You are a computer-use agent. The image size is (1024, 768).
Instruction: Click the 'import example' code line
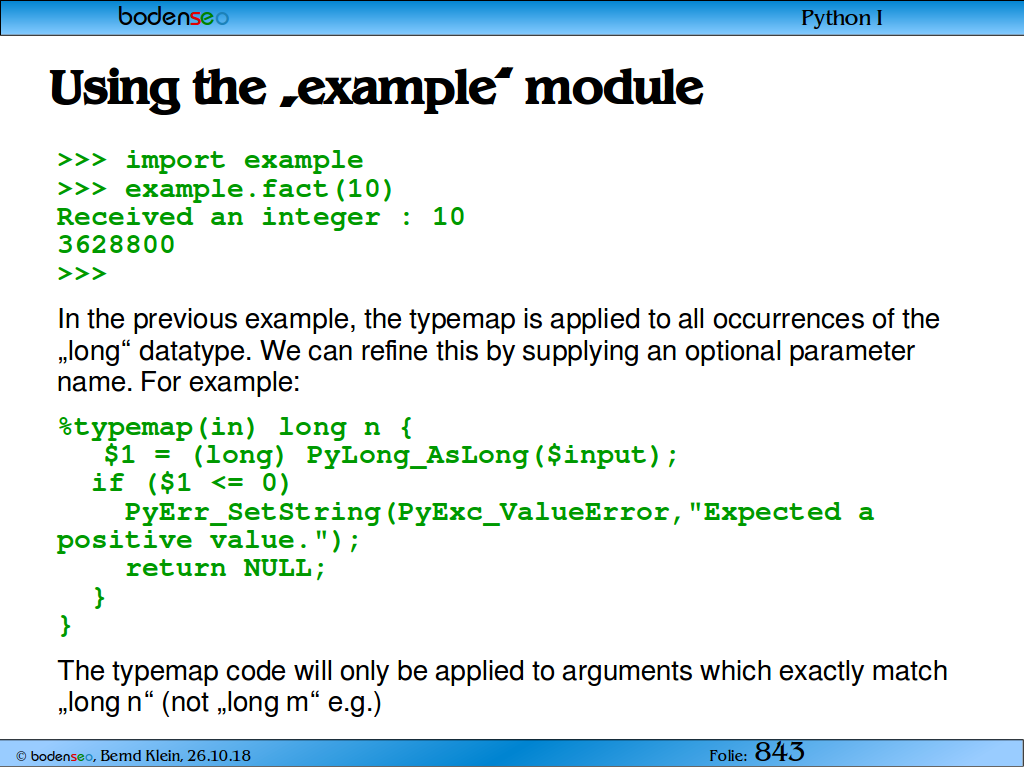pyautogui.click(x=210, y=160)
